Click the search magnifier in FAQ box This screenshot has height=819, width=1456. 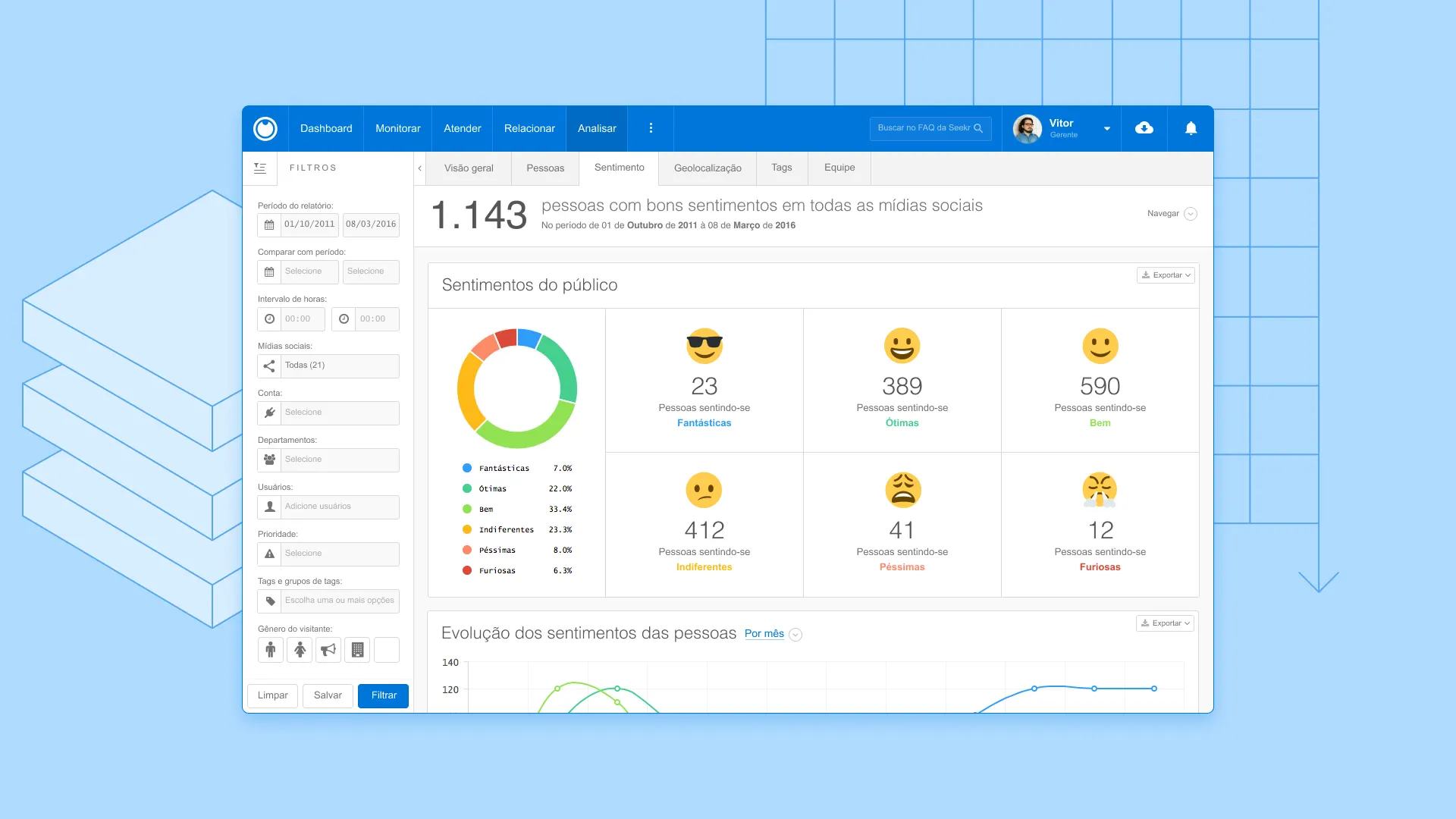point(978,128)
